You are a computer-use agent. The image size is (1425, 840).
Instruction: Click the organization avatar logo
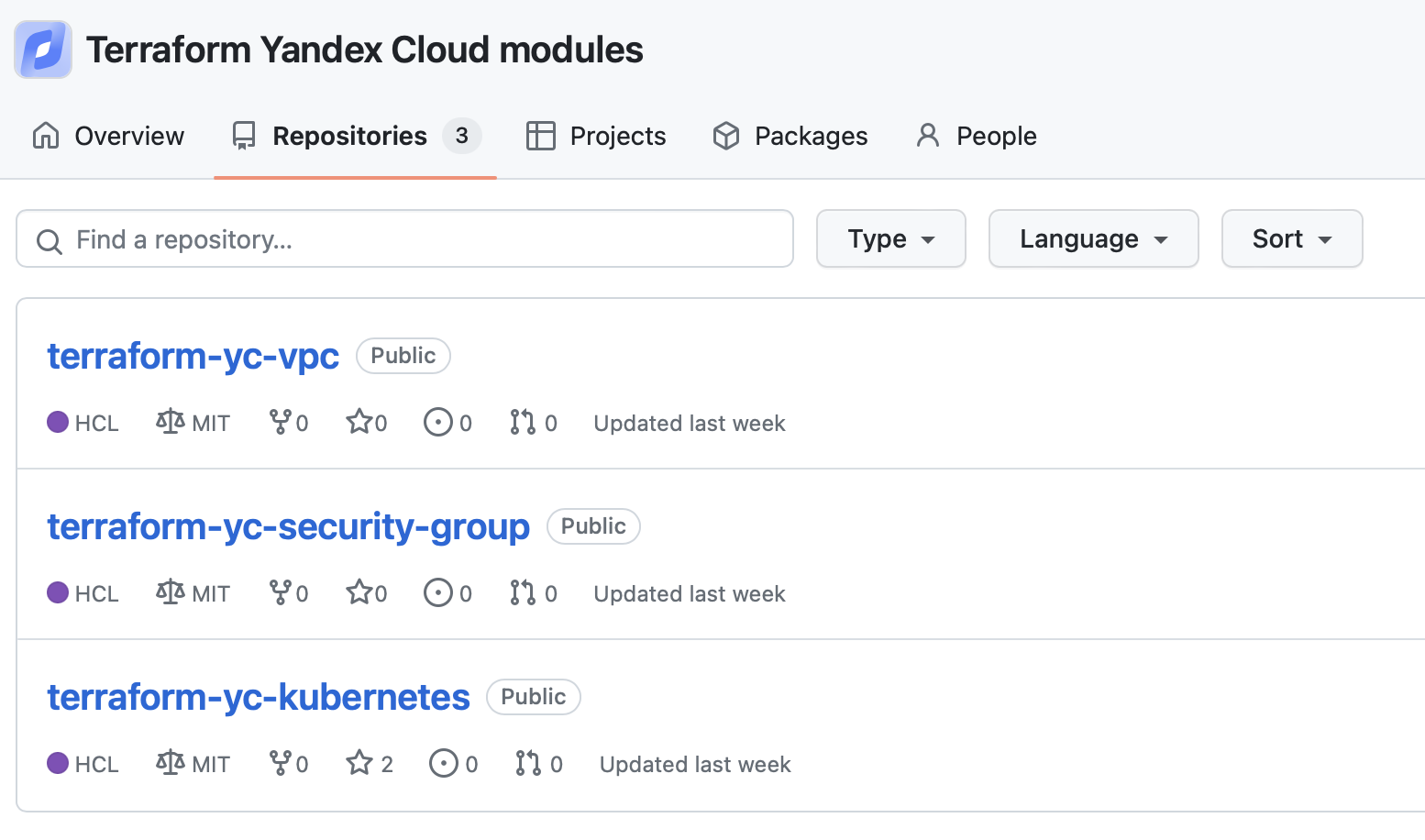[x=43, y=50]
